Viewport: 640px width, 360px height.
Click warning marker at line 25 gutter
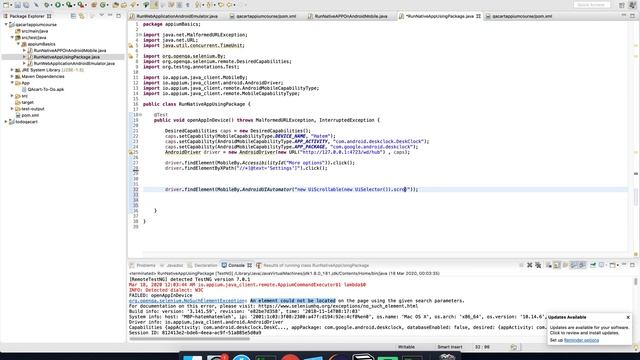[131, 152]
